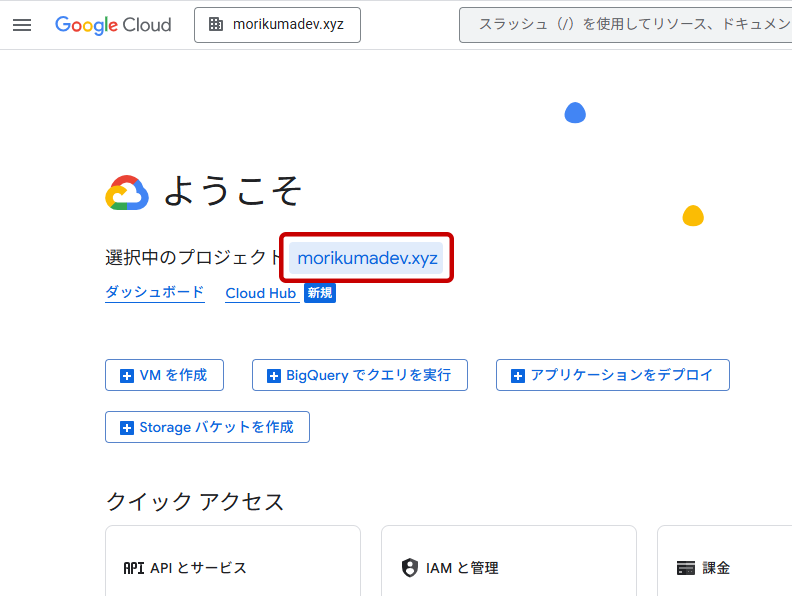Click the Google Cloud icon beside ようこそ
The width and height of the screenshot is (792, 596).
click(127, 193)
